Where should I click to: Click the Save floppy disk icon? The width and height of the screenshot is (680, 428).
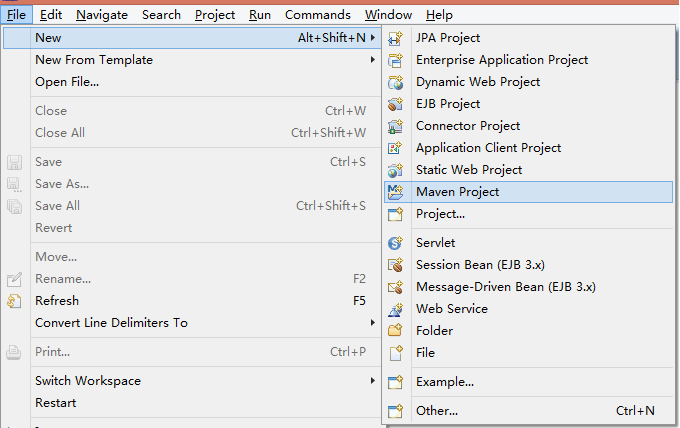coord(14,162)
